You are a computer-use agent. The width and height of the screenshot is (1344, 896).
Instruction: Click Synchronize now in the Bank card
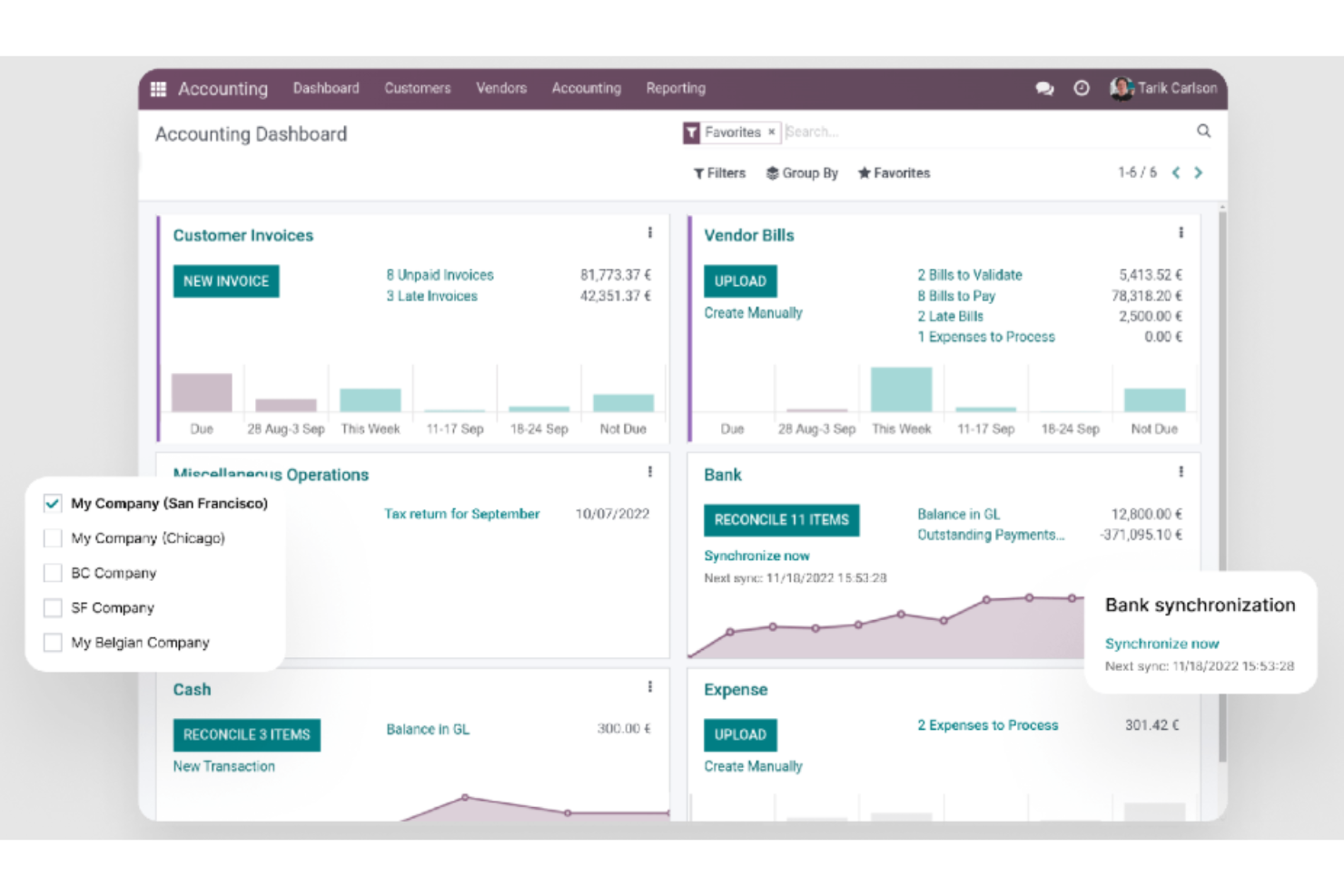pos(756,555)
